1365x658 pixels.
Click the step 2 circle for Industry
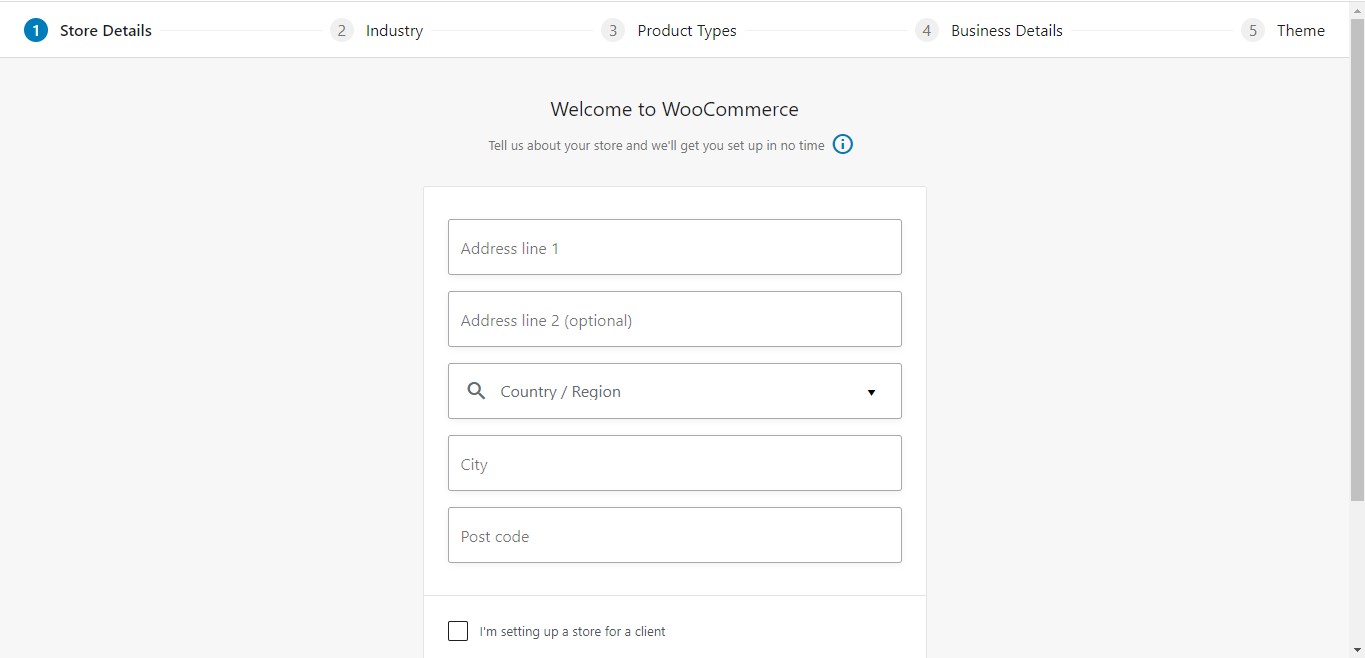point(342,30)
